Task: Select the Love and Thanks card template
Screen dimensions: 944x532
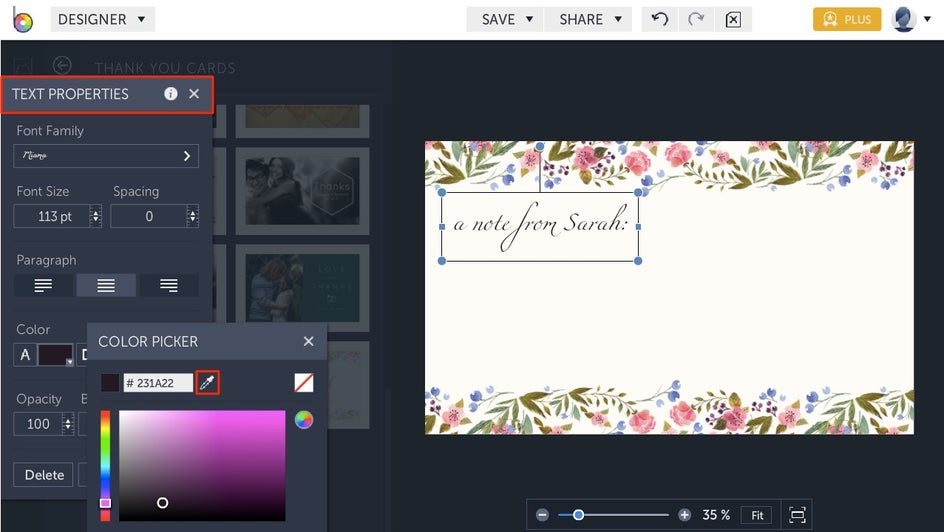Action: [x=302, y=288]
